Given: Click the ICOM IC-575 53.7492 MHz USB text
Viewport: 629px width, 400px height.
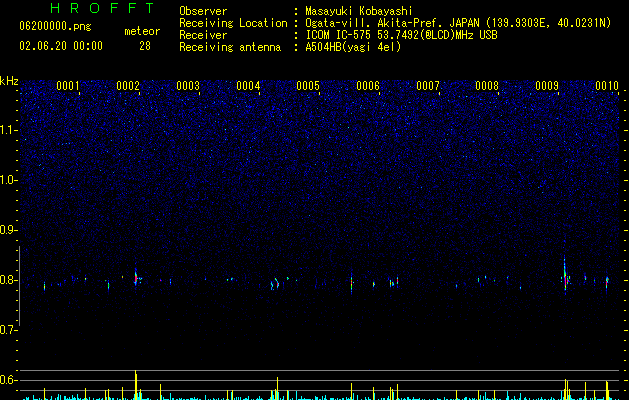Looking at the screenshot, I should (401, 35).
